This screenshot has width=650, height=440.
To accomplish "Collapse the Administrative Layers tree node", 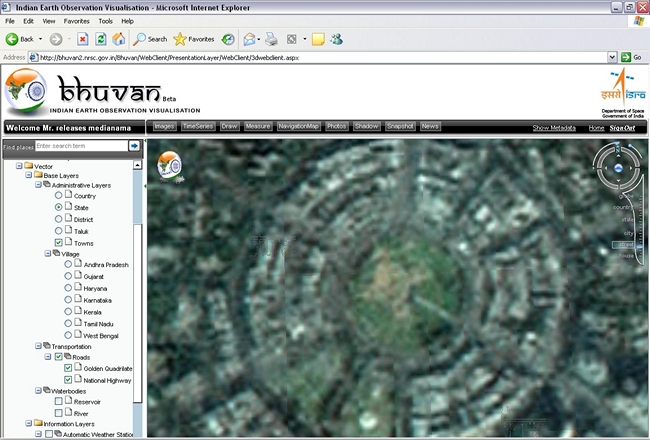I will (37, 185).
